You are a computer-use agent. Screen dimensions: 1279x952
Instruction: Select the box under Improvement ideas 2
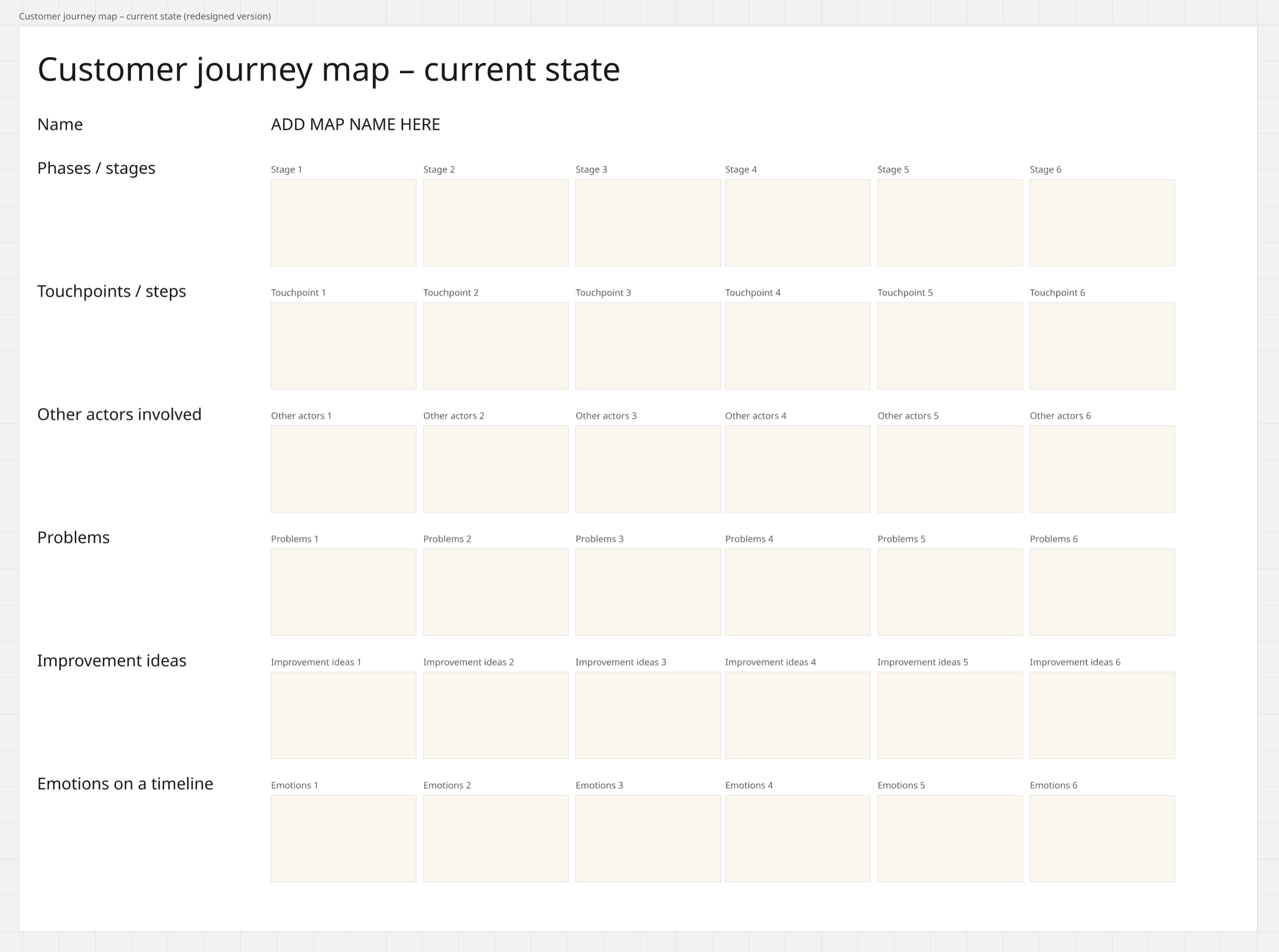[496, 715]
